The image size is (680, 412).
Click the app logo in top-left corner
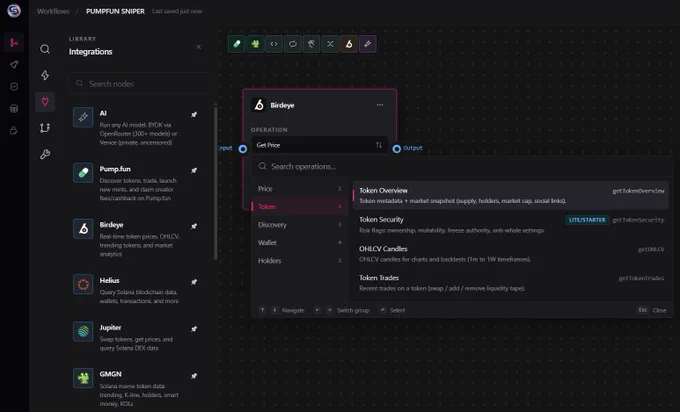[14, 10]
